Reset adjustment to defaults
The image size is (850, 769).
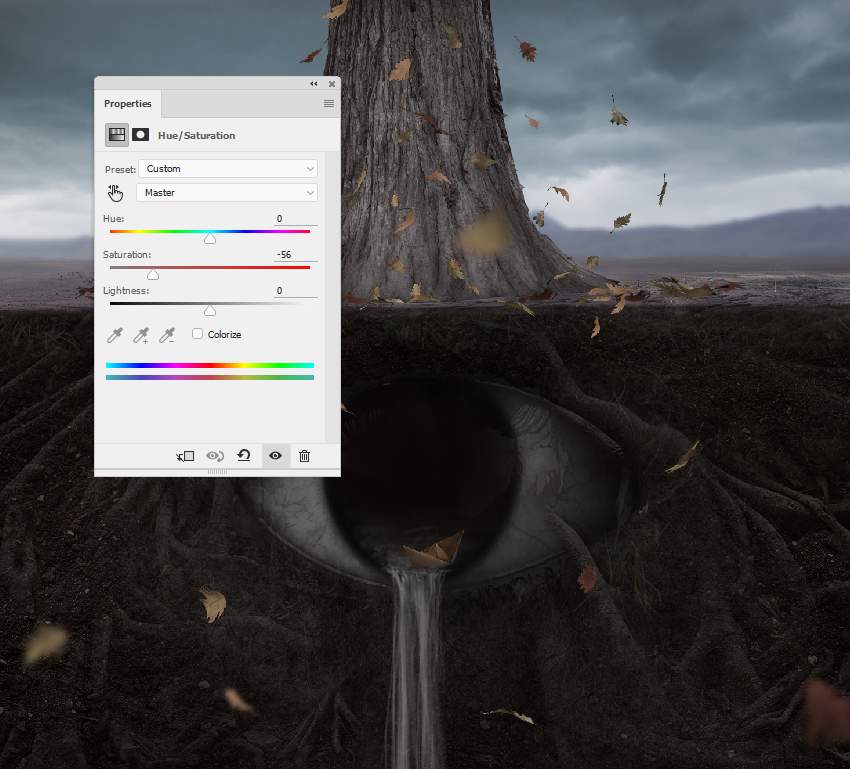244,456
